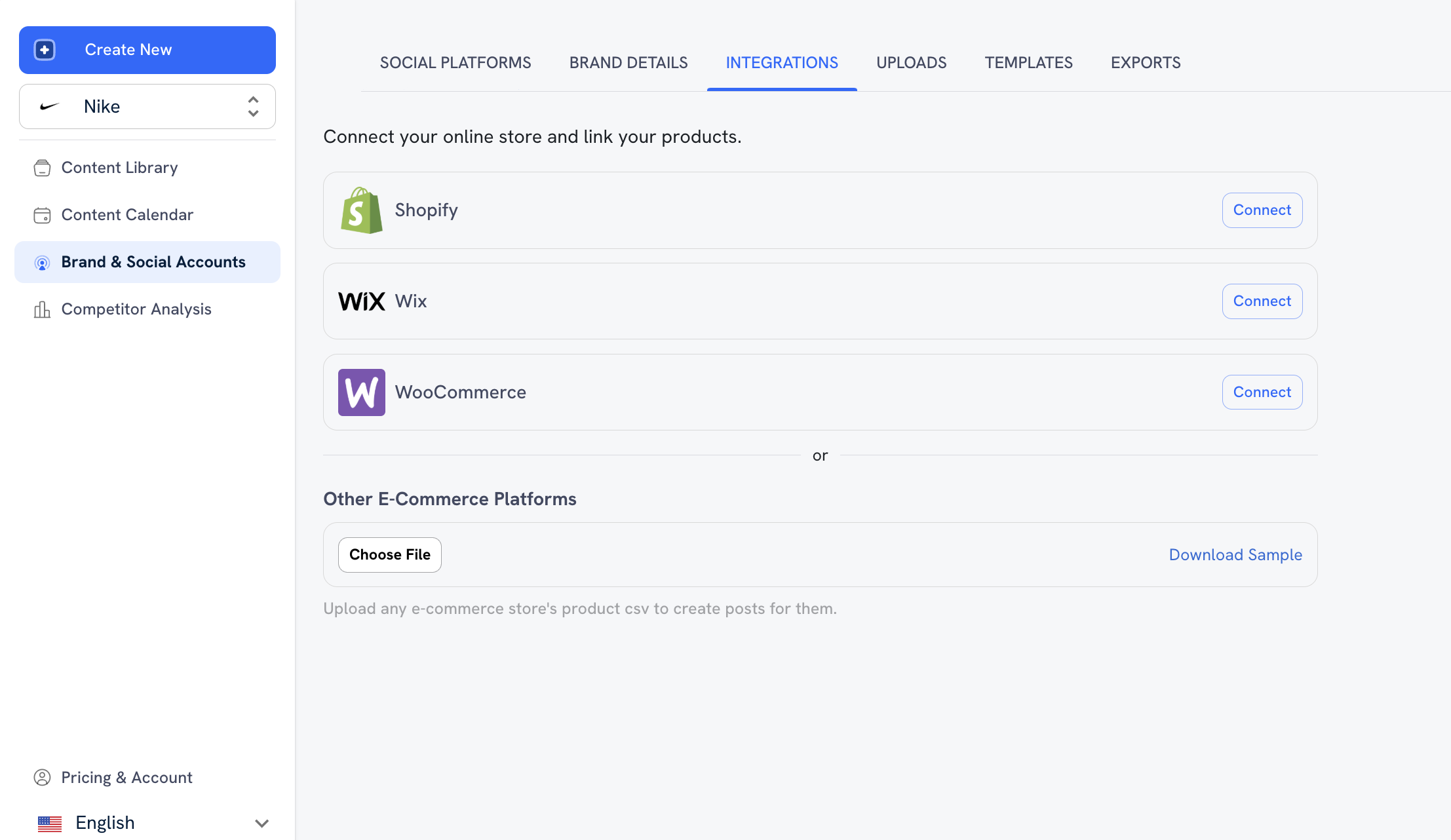
Task: Click the Competitor Analysis chart icon
Action: pos(42,309)
